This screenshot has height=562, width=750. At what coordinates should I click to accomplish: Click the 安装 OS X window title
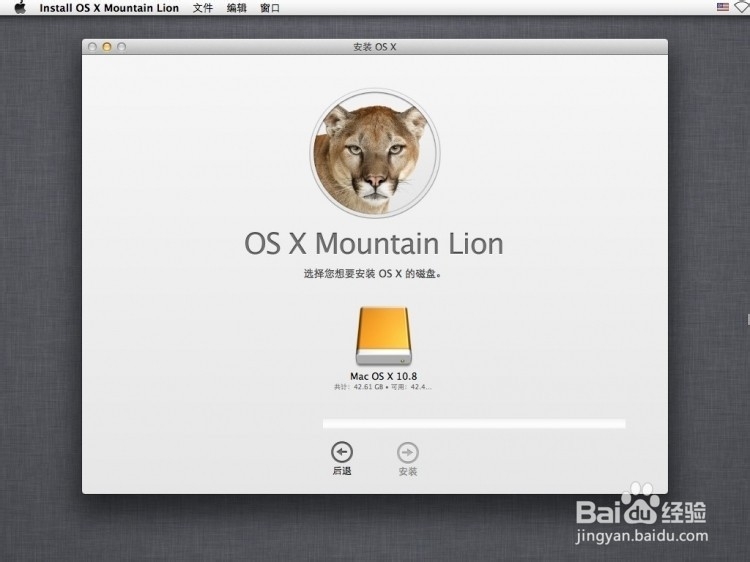click(375, 47)
